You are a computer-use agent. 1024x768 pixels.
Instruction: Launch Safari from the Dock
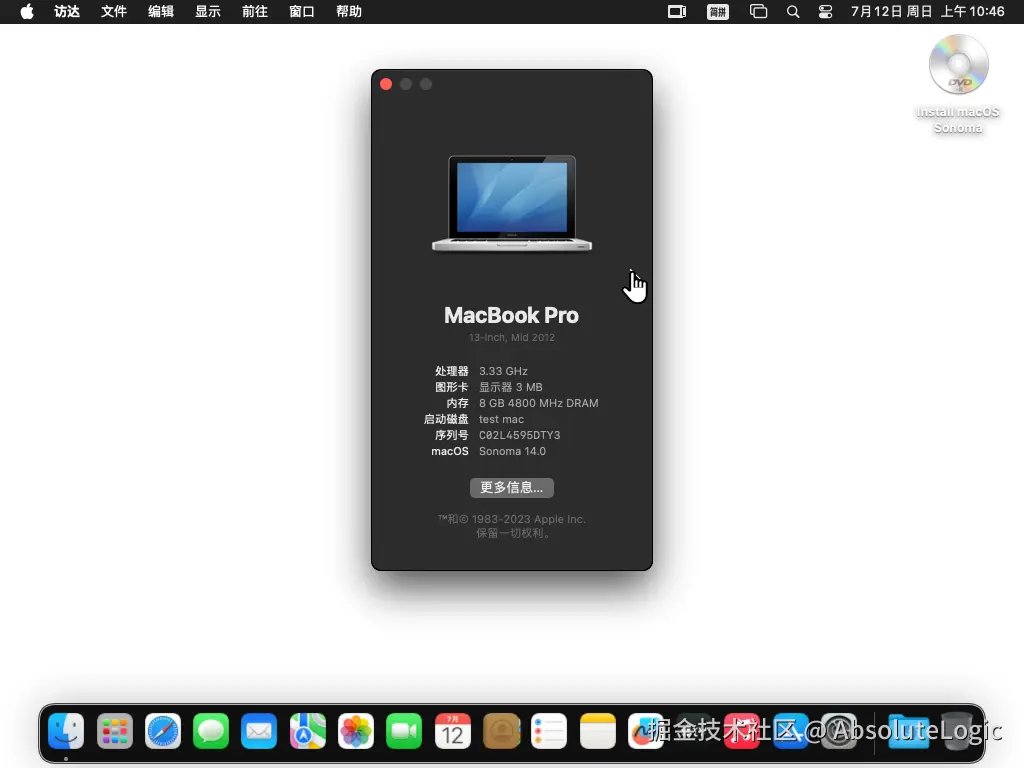tap(163, 731)
